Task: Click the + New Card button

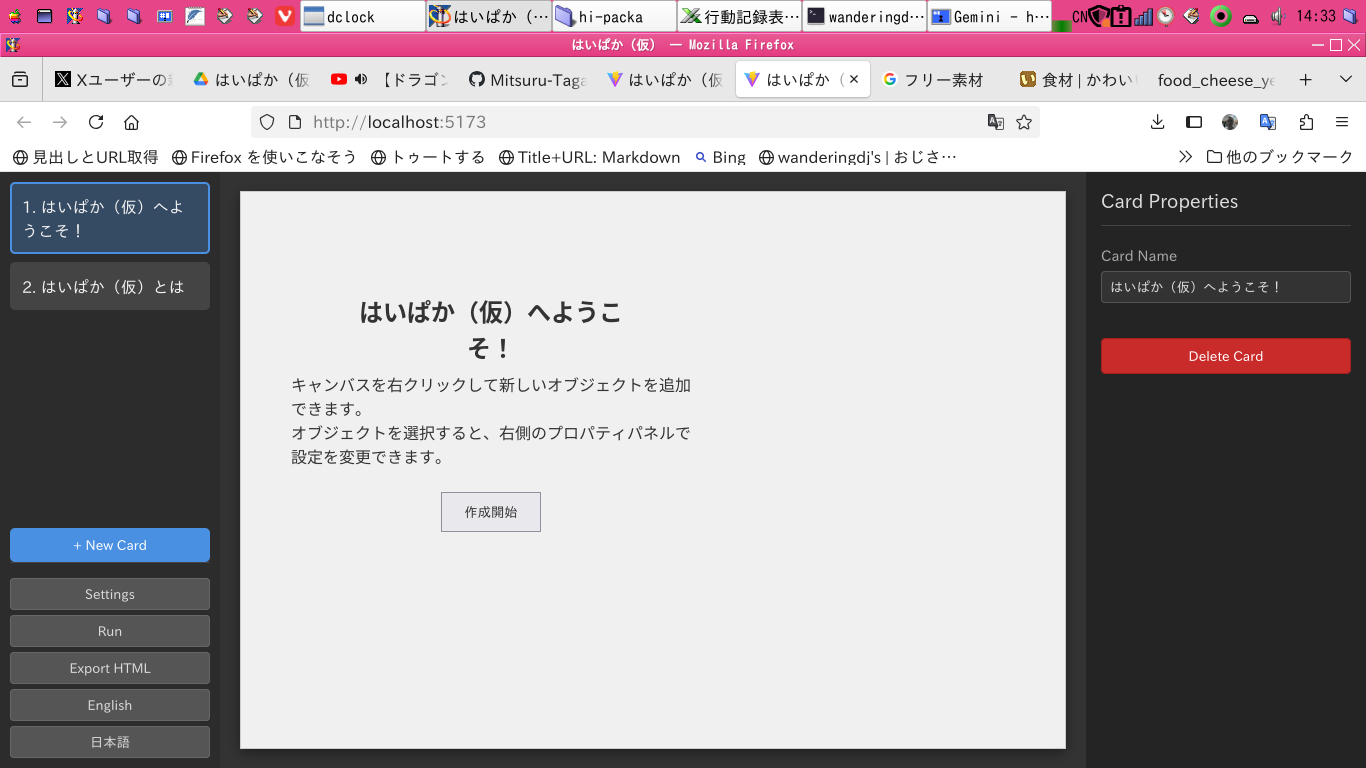Action: tap(110, 545)
